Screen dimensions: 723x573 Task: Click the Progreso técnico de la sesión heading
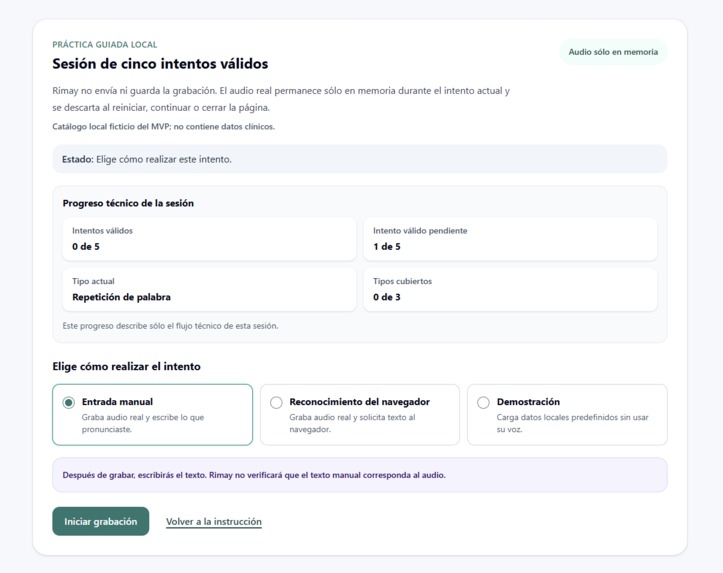[x=128, y=203]
